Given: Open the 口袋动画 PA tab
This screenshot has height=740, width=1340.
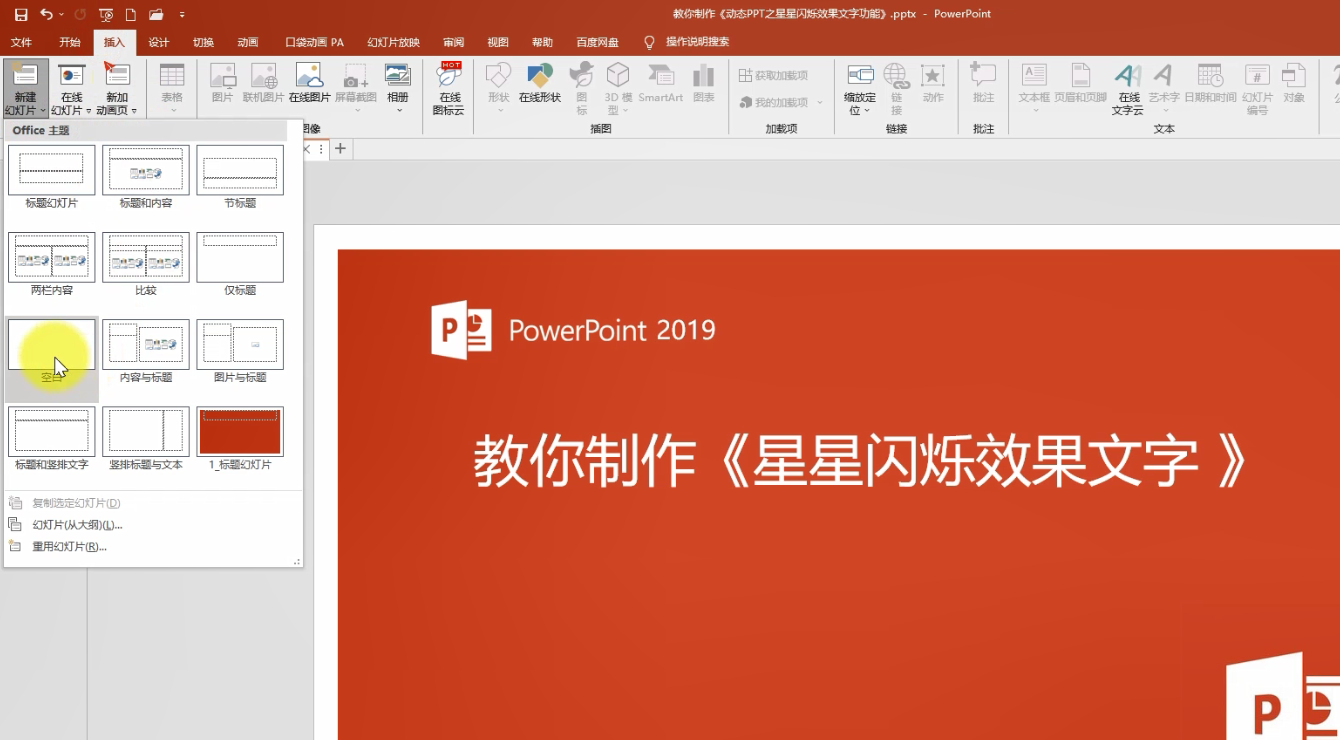Looking at the screenshot, I should 314,42.
